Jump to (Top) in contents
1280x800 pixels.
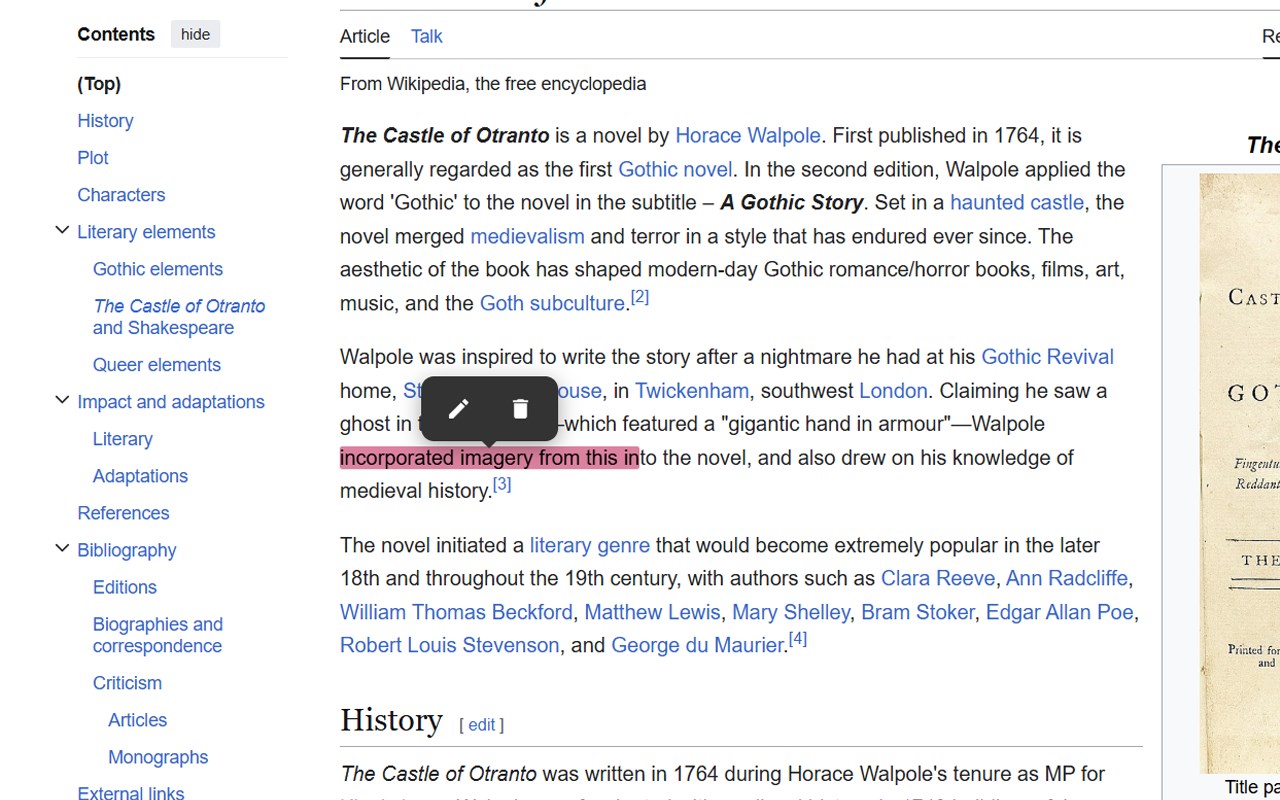[99, 84]
